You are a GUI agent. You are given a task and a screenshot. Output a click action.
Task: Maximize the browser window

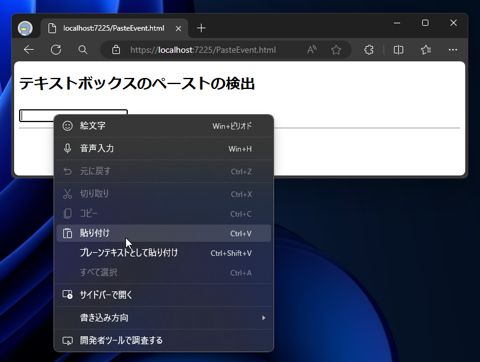425,23
